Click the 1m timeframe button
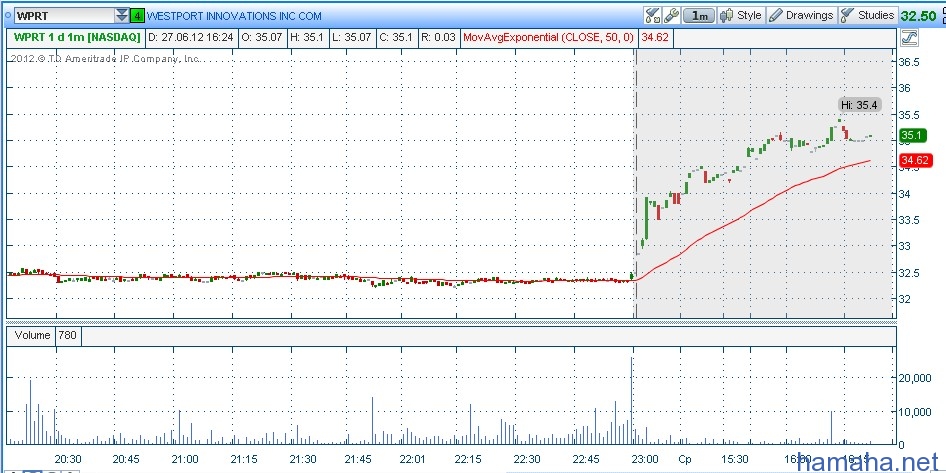Viewport: 946px width, 473px height. pos(699,15)
